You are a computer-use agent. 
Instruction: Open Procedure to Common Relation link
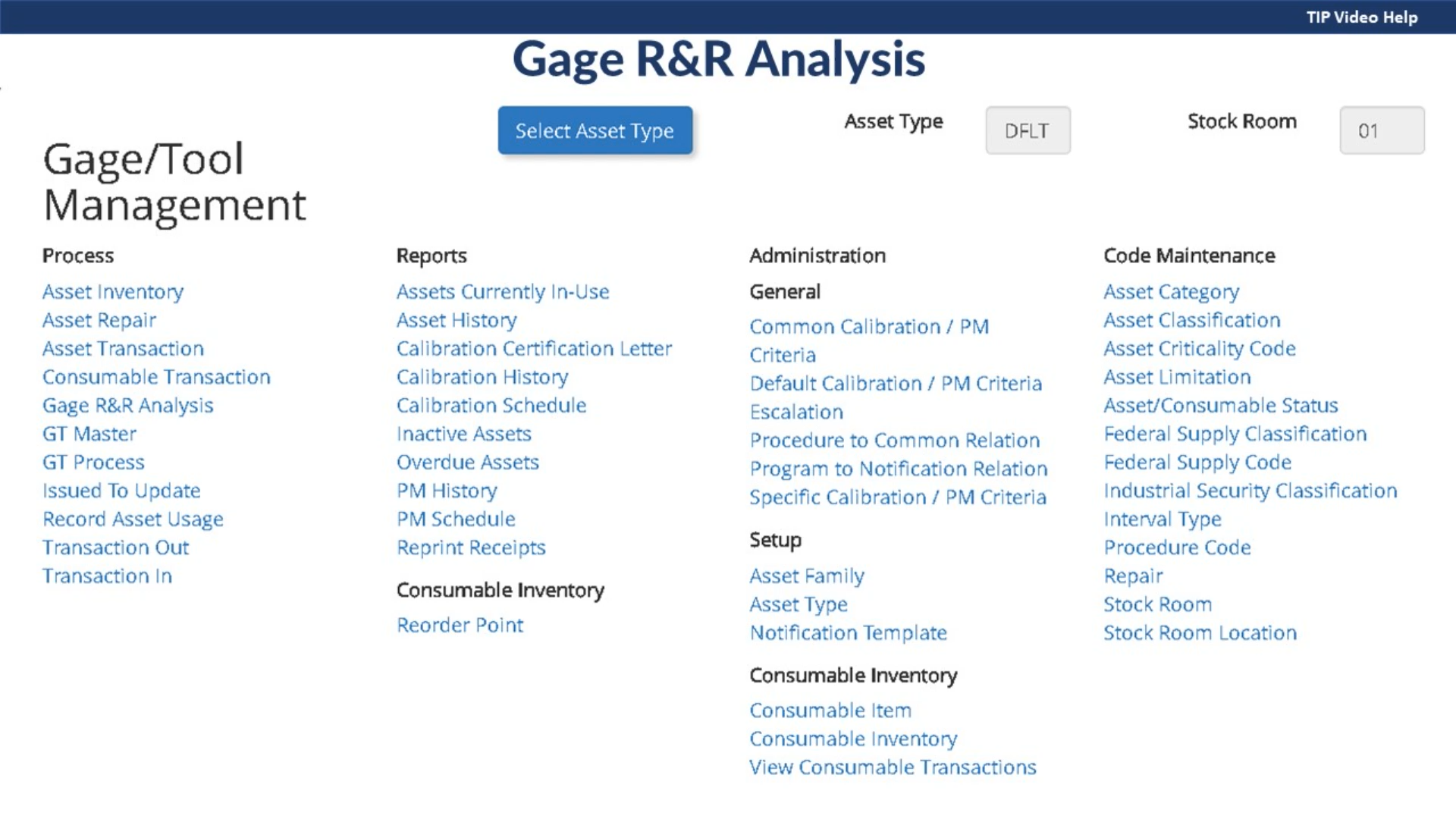point(894,441)
